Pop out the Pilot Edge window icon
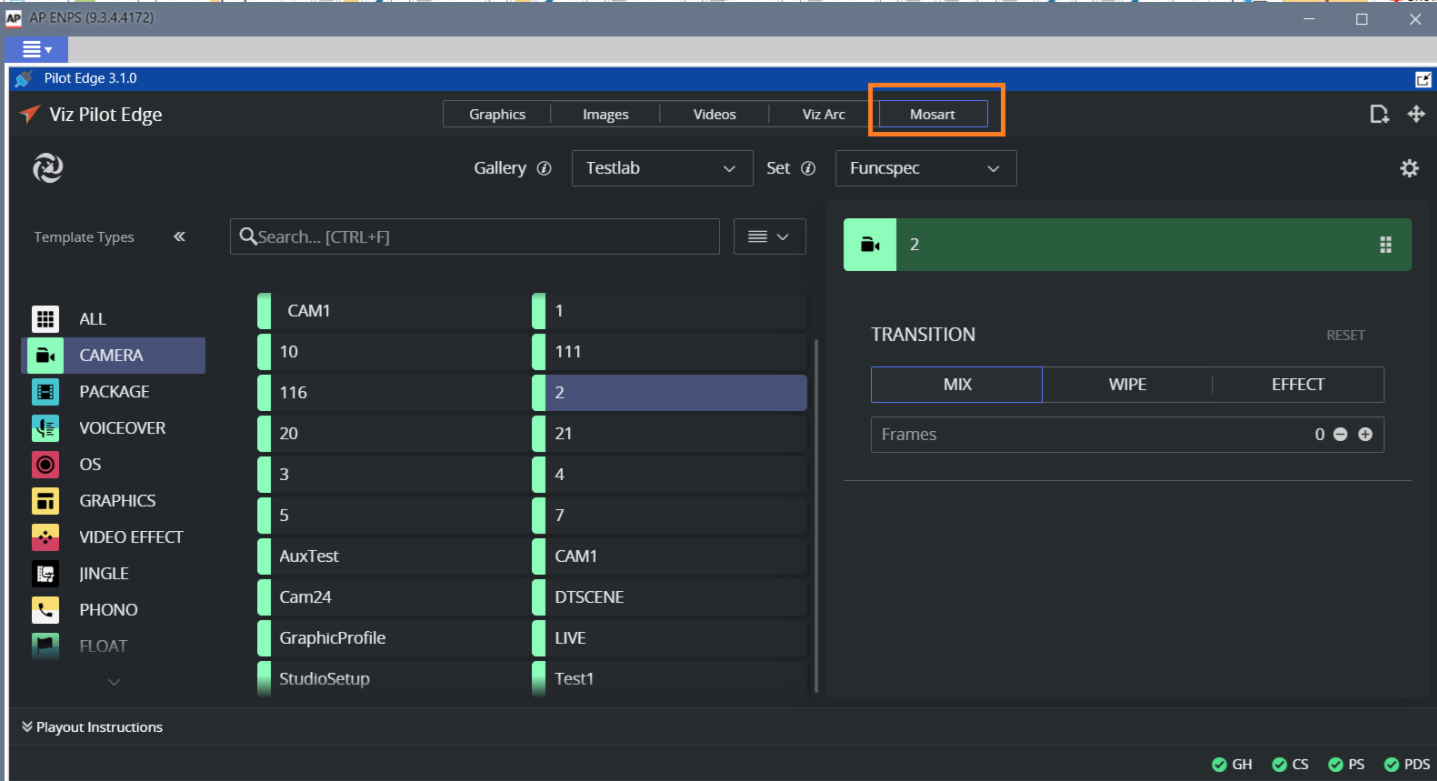 pyautogui.click(x=1423, y=79)
